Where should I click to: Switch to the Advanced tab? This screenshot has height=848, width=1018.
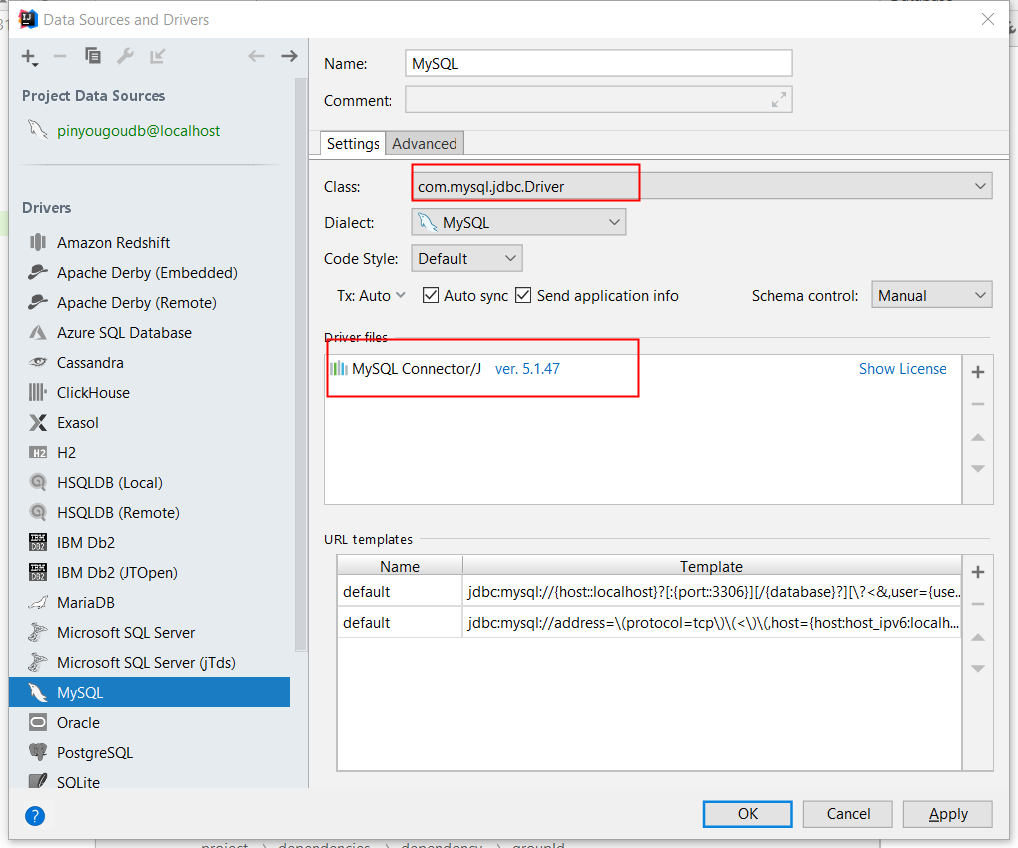tap(424, 143)
